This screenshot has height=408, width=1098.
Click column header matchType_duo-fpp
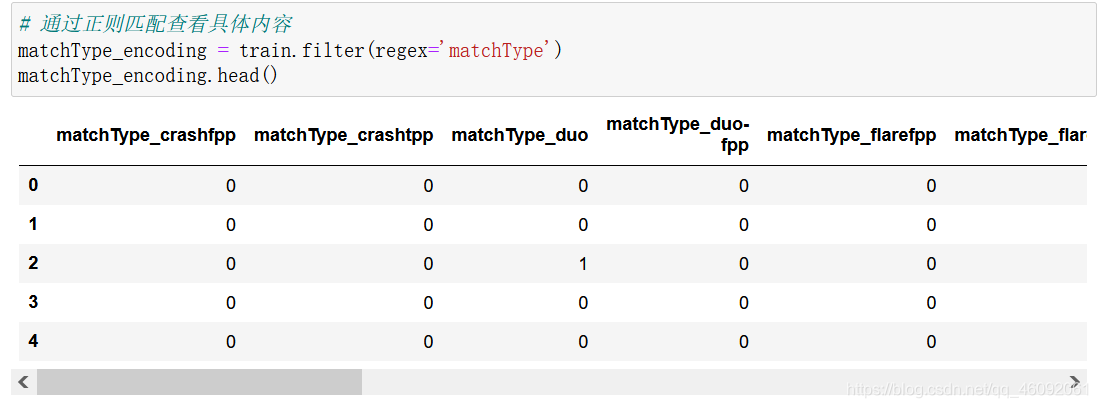click(678, 134)
